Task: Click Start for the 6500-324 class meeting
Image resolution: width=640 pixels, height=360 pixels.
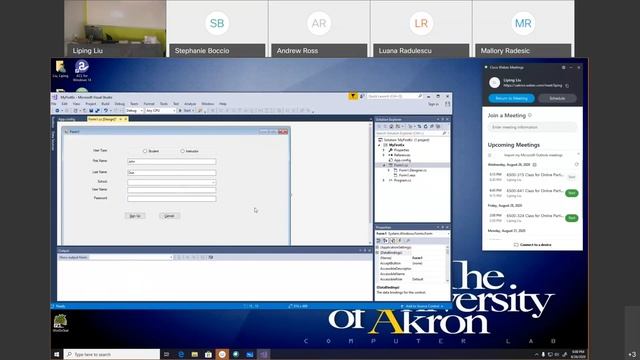Action: point(571,218)
